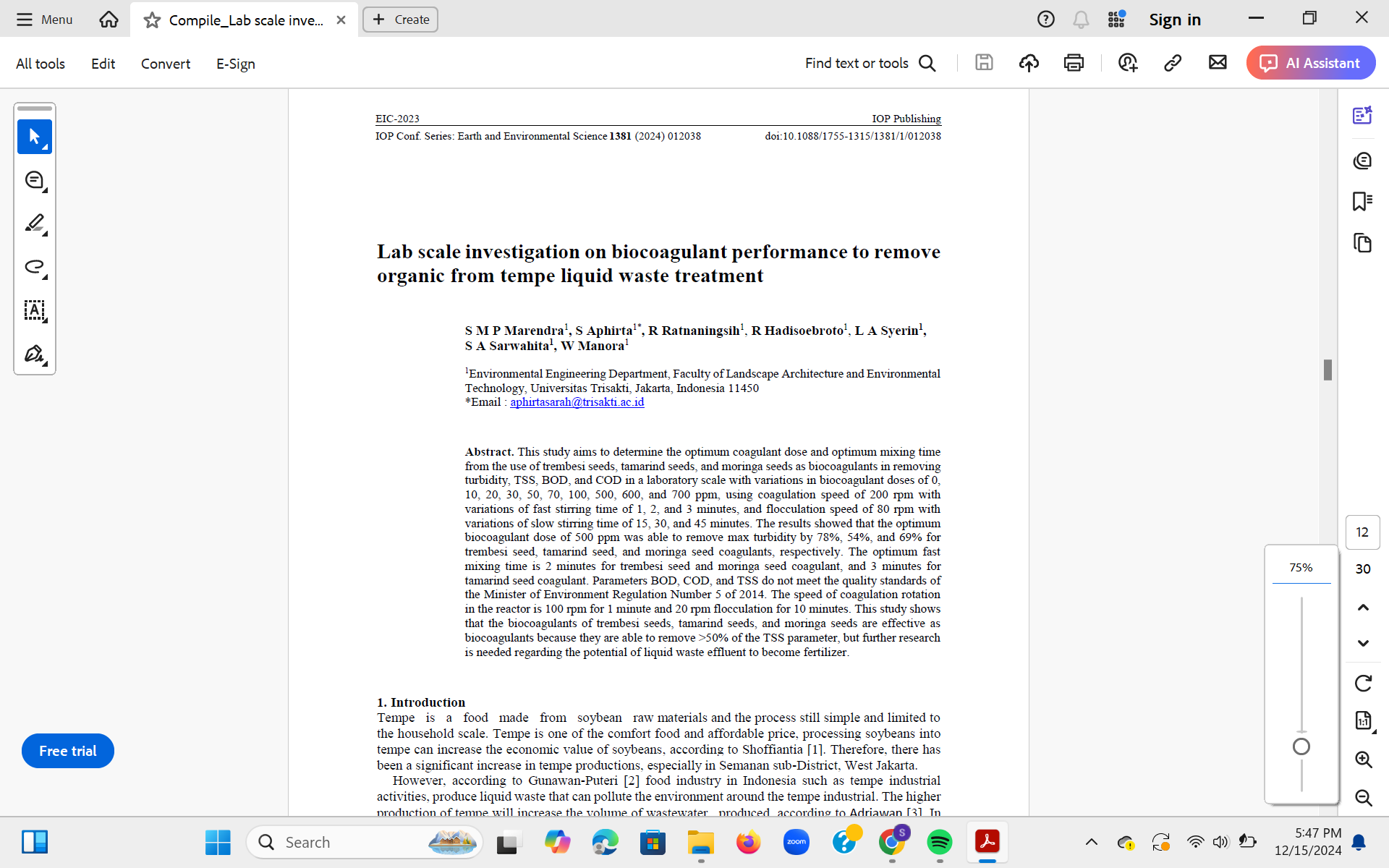This screenshot has width=1389, height=868.
Task: Open the apps grid icon
Action: point(1116,20)
